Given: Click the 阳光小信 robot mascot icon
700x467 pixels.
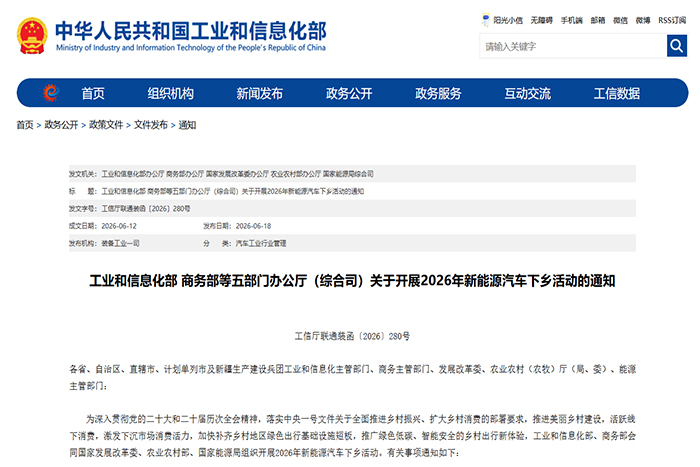Looking at the screenshot, I should coord(486,20).
